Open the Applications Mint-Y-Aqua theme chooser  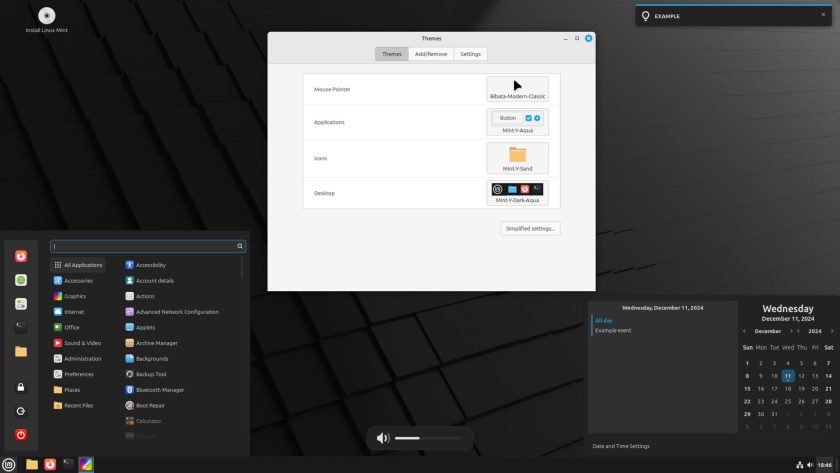(x=518, y=122)
